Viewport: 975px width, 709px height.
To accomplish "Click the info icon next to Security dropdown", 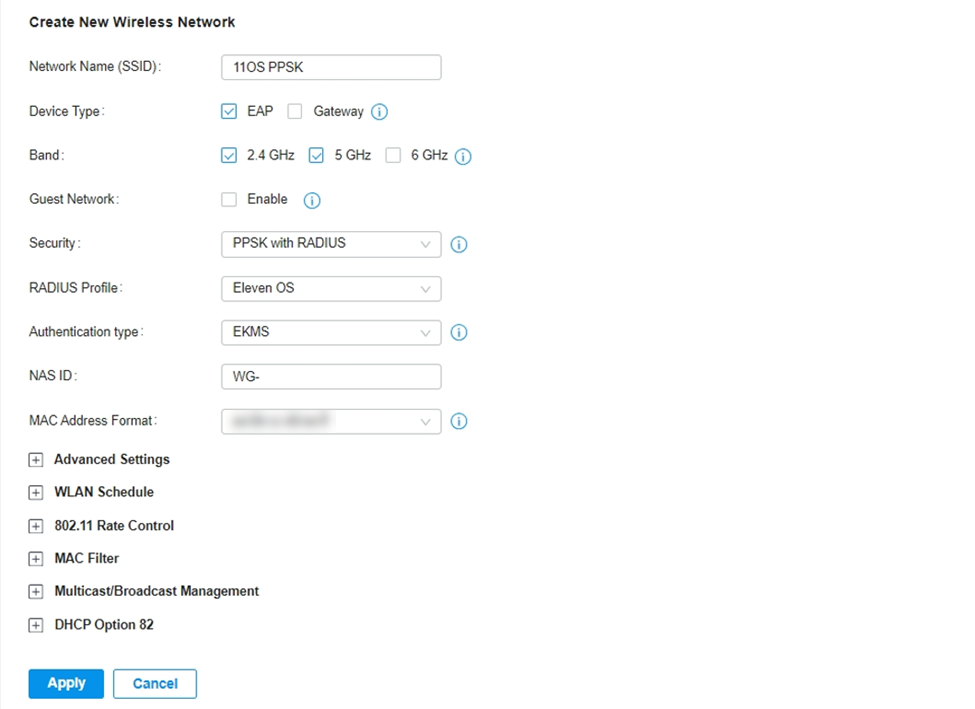I will pyautogui.click(x=459, y=244).
